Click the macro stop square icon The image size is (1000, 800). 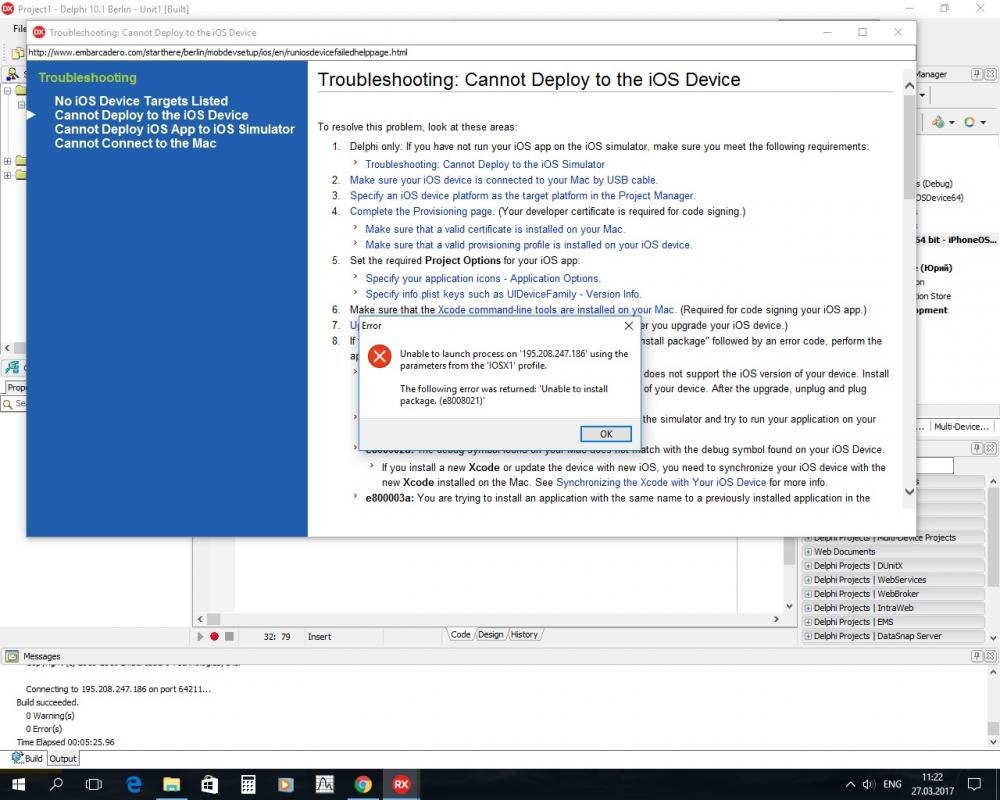coord(229,636)
